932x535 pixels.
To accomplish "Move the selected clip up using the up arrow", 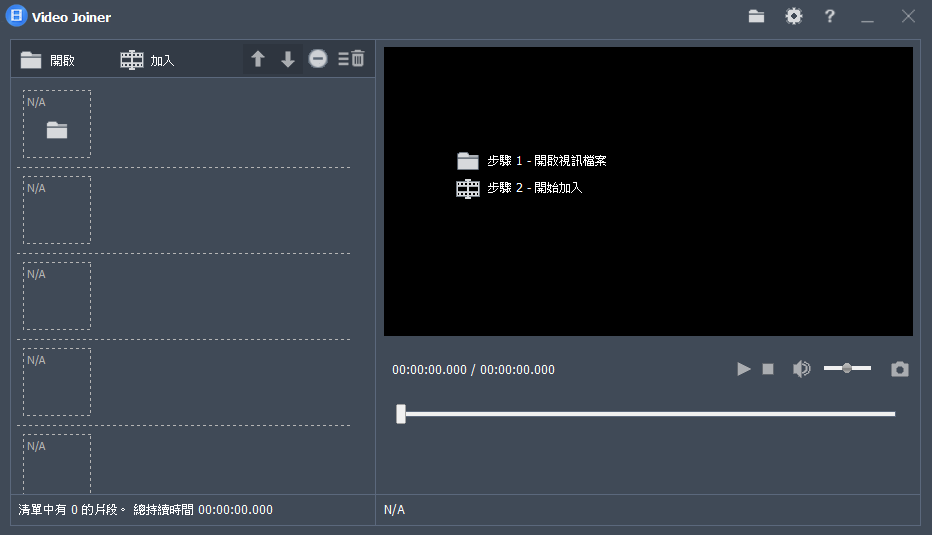I will (257, 59).
